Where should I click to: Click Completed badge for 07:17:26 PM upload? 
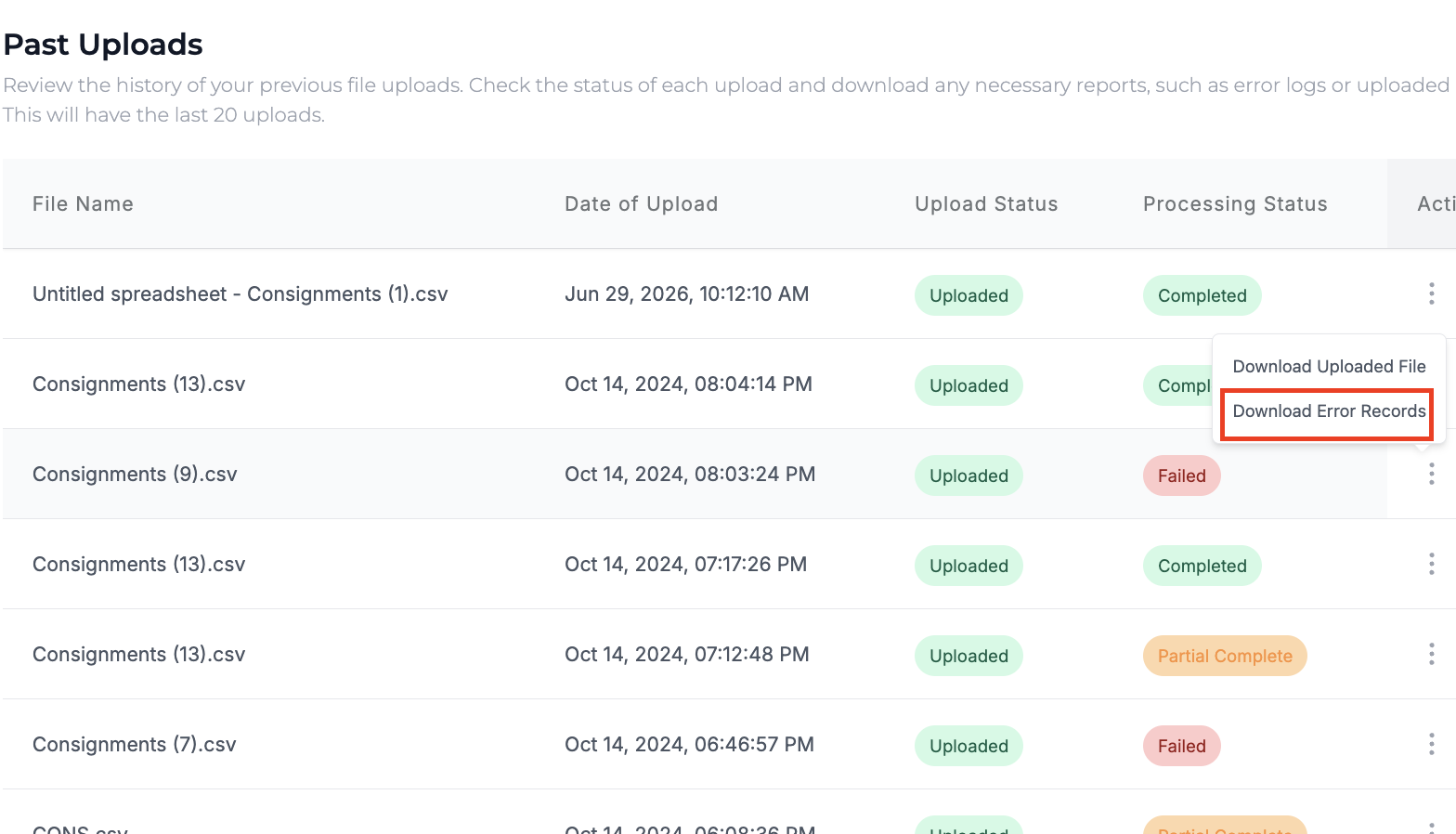(x=1202, y=566)
